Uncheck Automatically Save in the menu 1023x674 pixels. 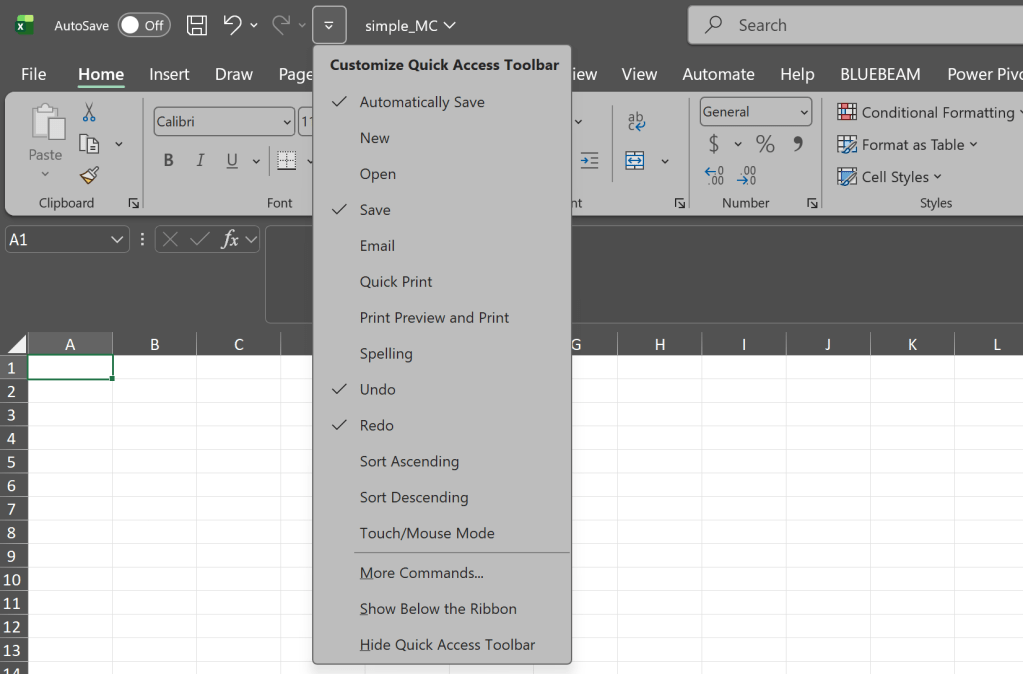coord(442,102)
